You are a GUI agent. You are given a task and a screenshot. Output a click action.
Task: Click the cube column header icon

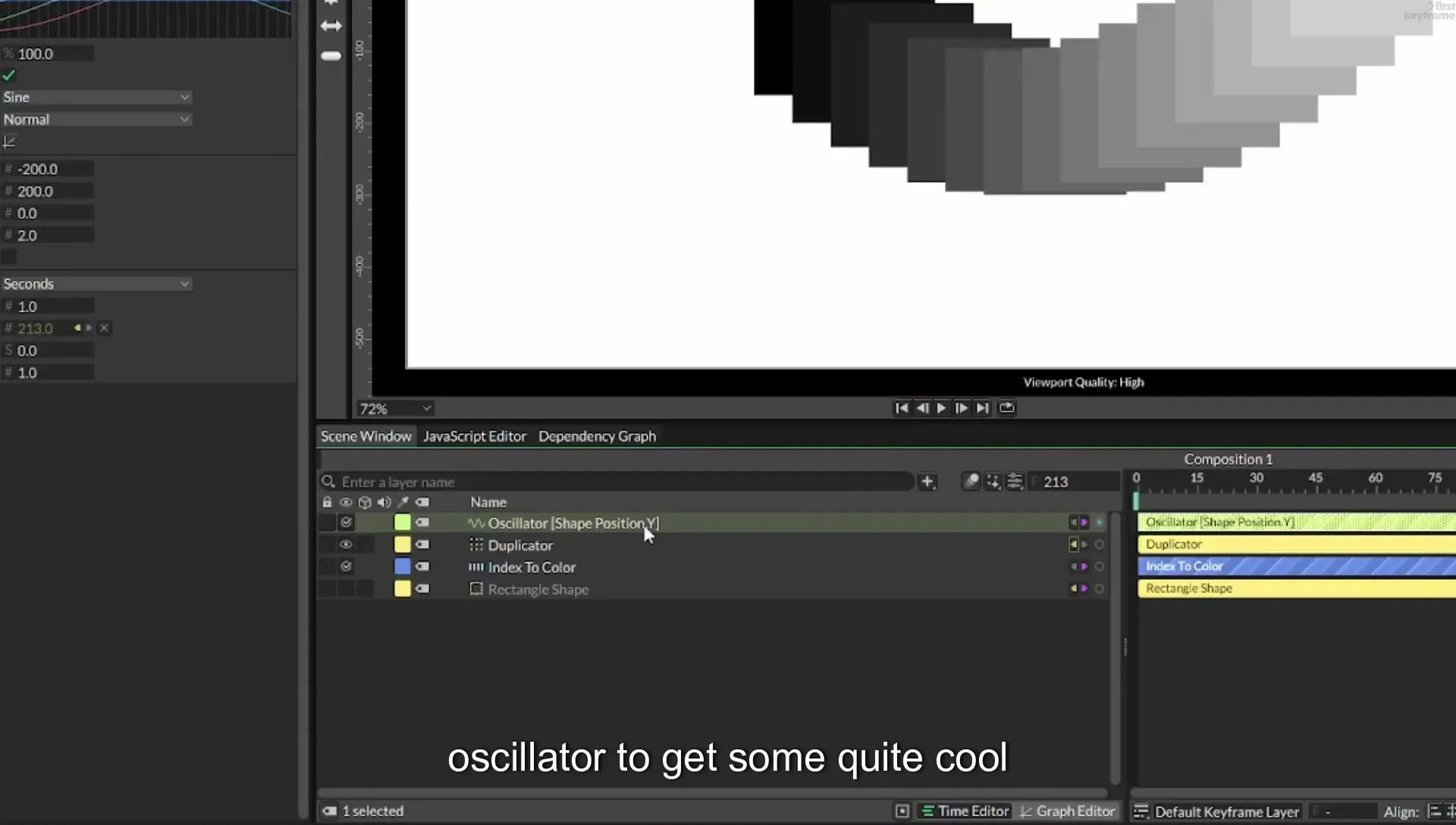click(365, 502)
